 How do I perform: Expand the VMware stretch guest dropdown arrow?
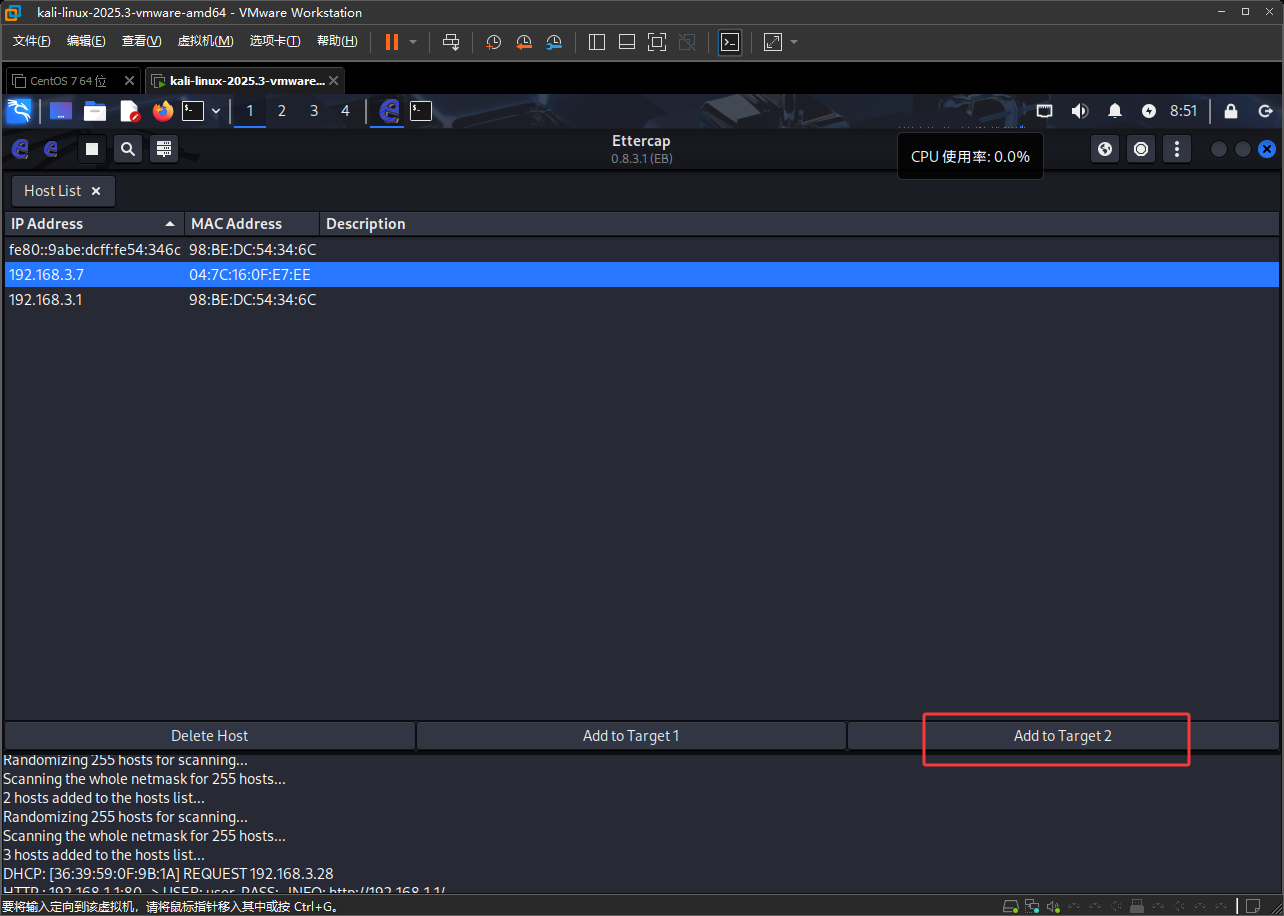[794, 42]
